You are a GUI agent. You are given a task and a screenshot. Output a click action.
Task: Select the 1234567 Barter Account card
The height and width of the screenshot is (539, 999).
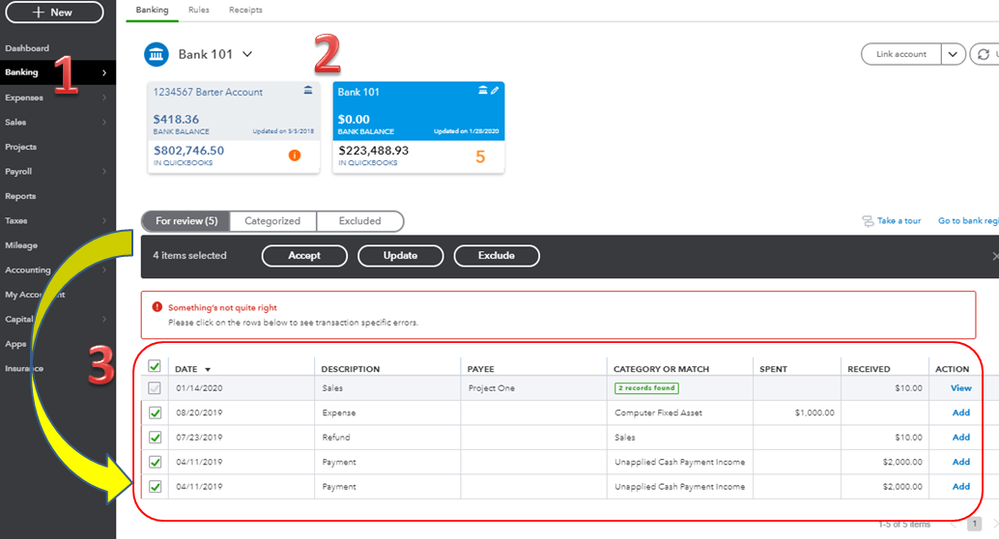tap(234, 127)
